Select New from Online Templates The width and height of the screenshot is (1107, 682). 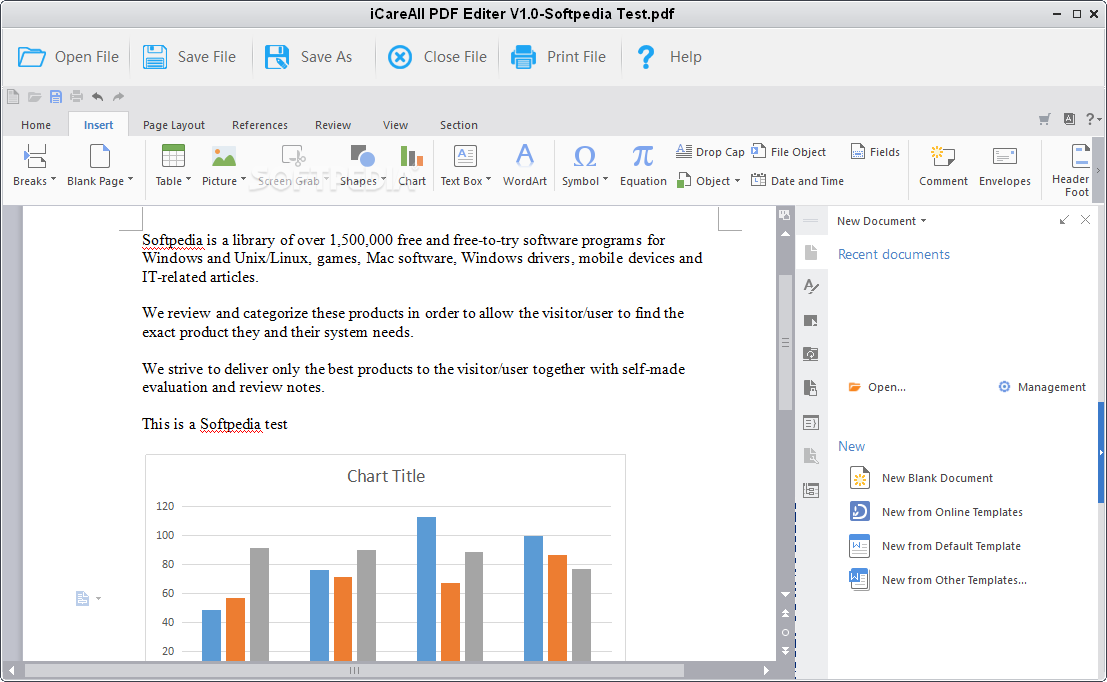click(x=936, y=512)
